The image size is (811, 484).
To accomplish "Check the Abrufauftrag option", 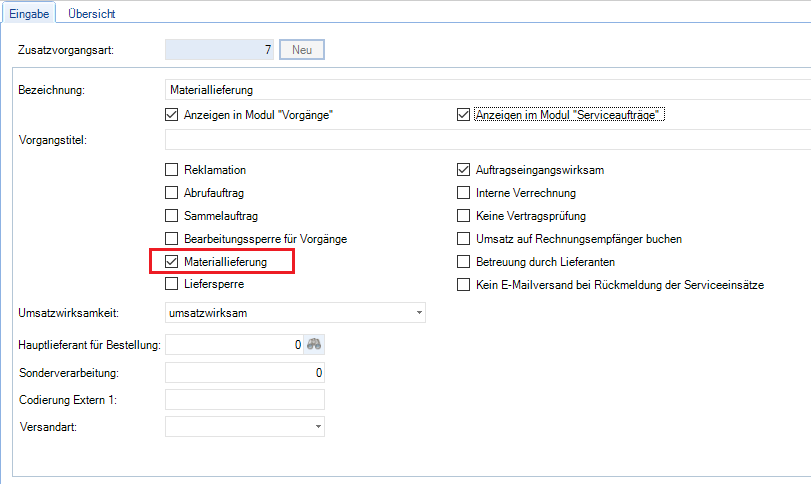I will point(171,193).
